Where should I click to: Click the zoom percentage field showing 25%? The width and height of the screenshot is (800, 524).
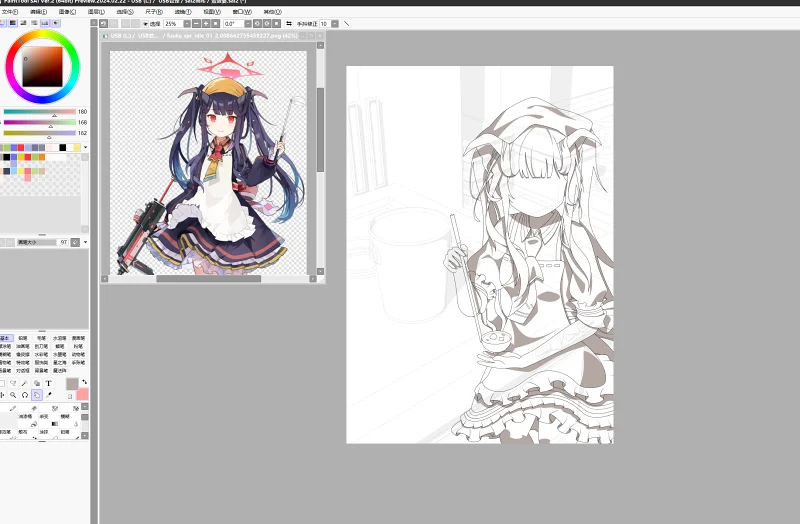click(x=173, y=23)
